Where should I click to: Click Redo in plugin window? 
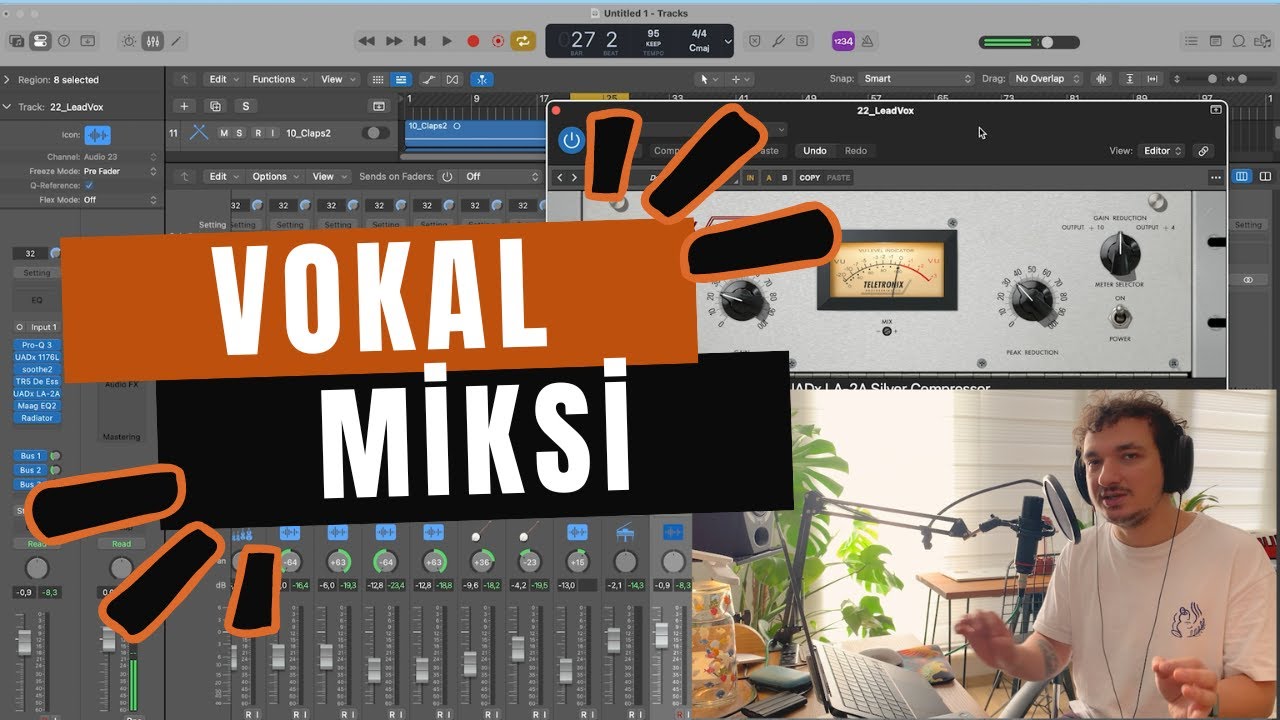[x=856, y=151]
